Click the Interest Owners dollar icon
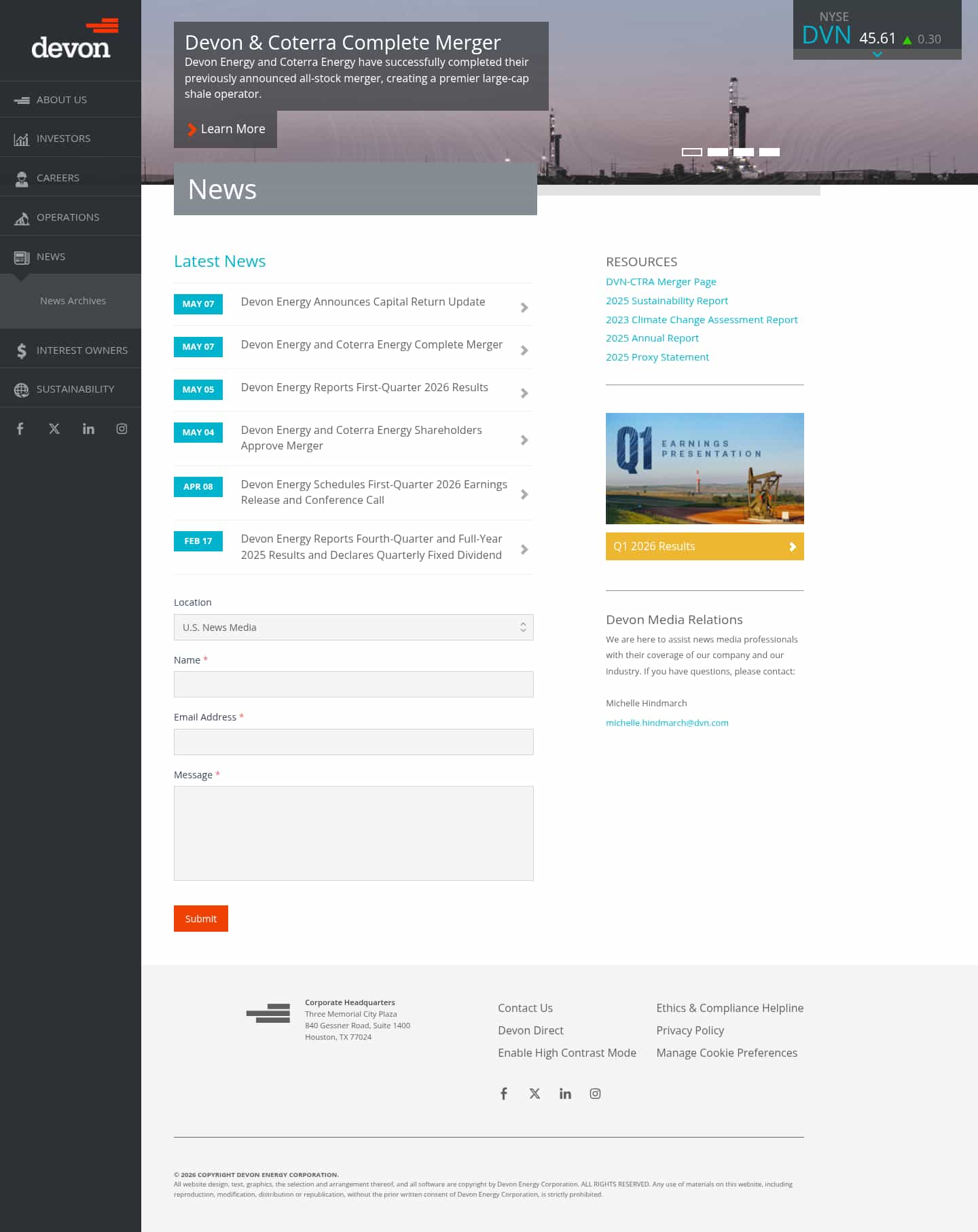The width and height of the screenshot is (978, 1232). pyautogui.click(x=22, y=350)
